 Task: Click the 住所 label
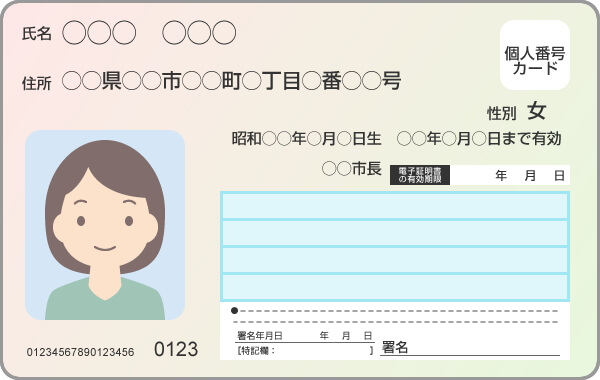pos(37,83)
